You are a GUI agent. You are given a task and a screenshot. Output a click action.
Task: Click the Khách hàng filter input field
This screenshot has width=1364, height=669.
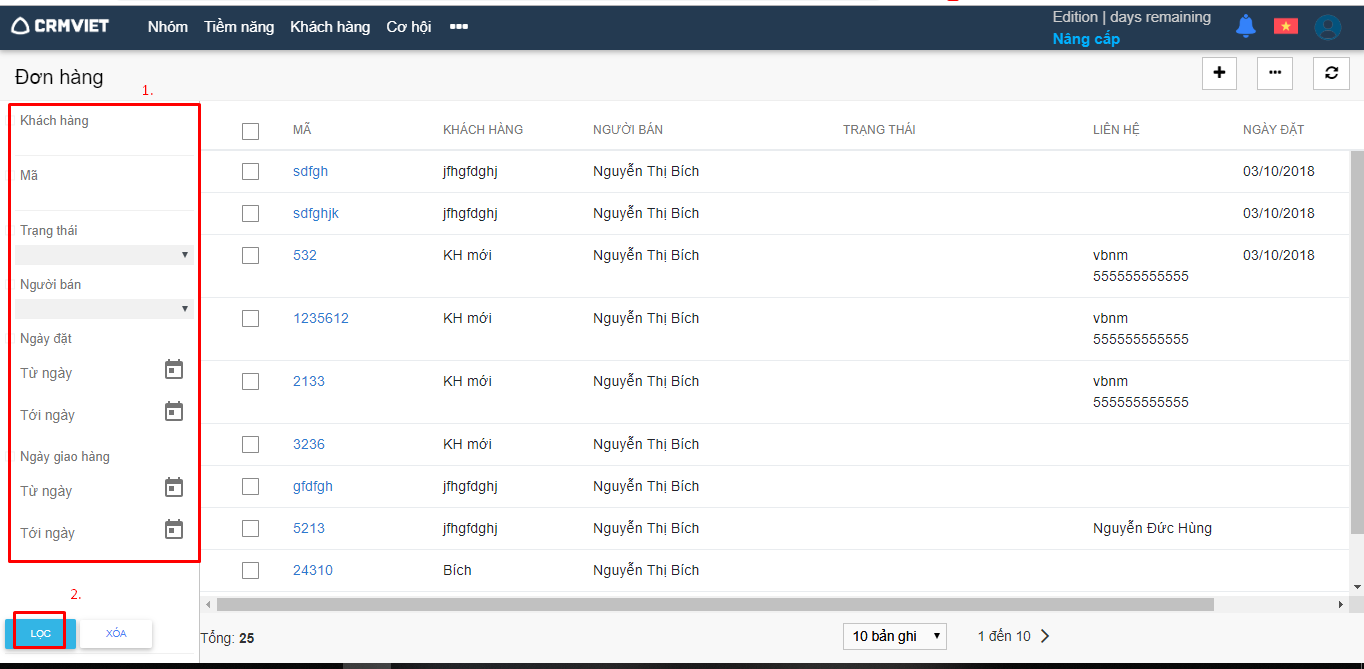[104, 142]
